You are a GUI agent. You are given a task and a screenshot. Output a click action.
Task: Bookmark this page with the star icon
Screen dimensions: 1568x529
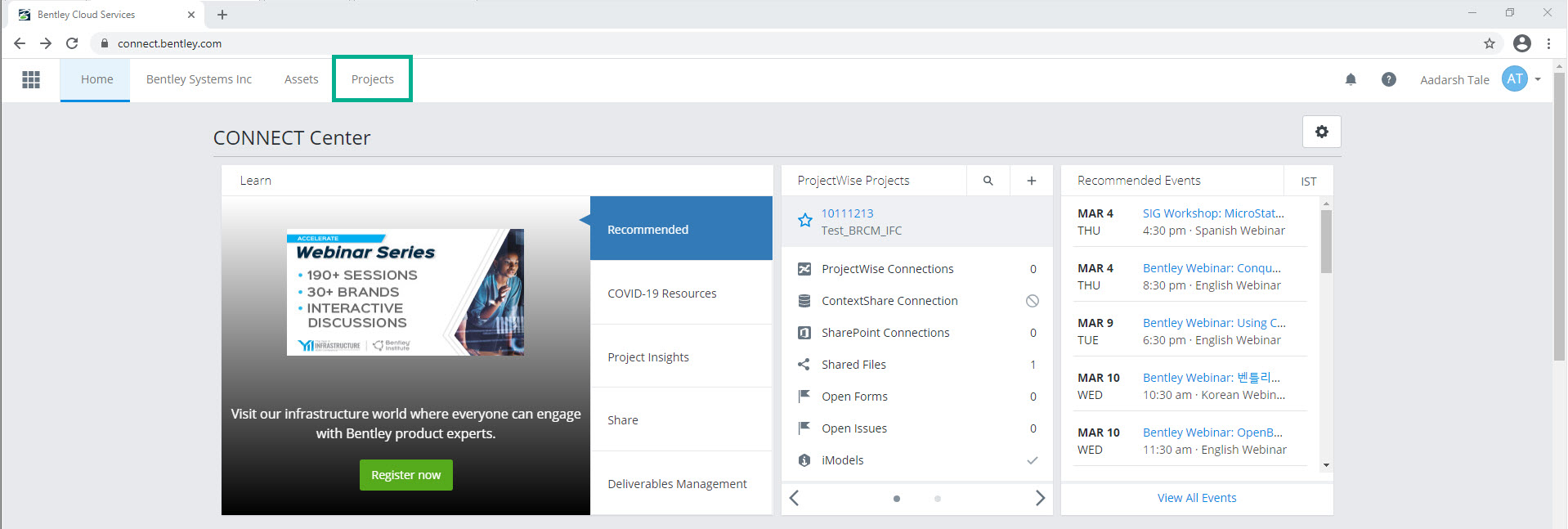click(1490, 43)
